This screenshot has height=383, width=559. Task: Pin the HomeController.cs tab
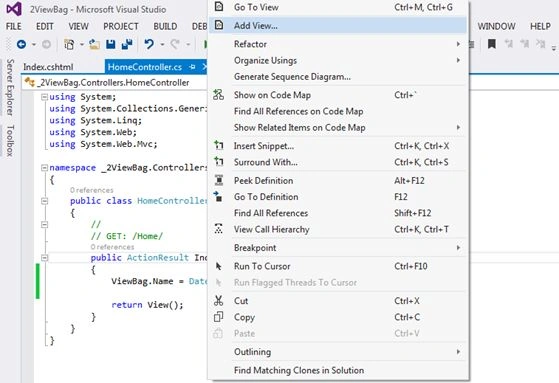pyautogui.click(x=193, y=67)
